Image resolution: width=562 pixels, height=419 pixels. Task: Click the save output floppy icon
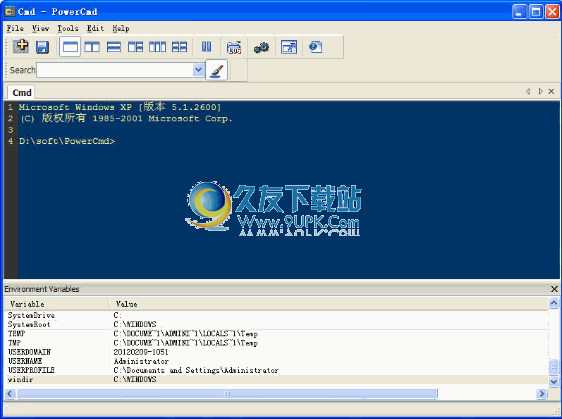(x=42, y=47)
